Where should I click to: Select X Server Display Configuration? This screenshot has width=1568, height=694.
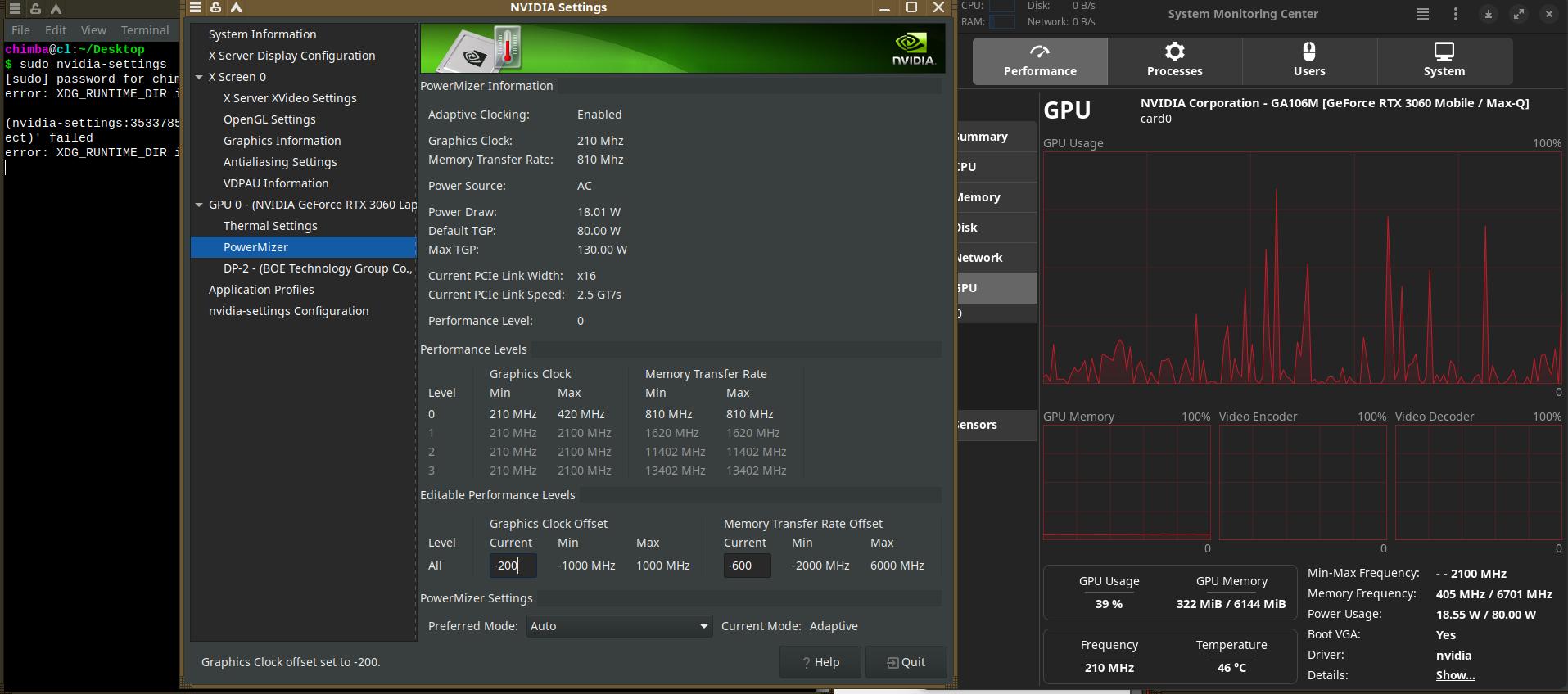click(x=291, y=56)
